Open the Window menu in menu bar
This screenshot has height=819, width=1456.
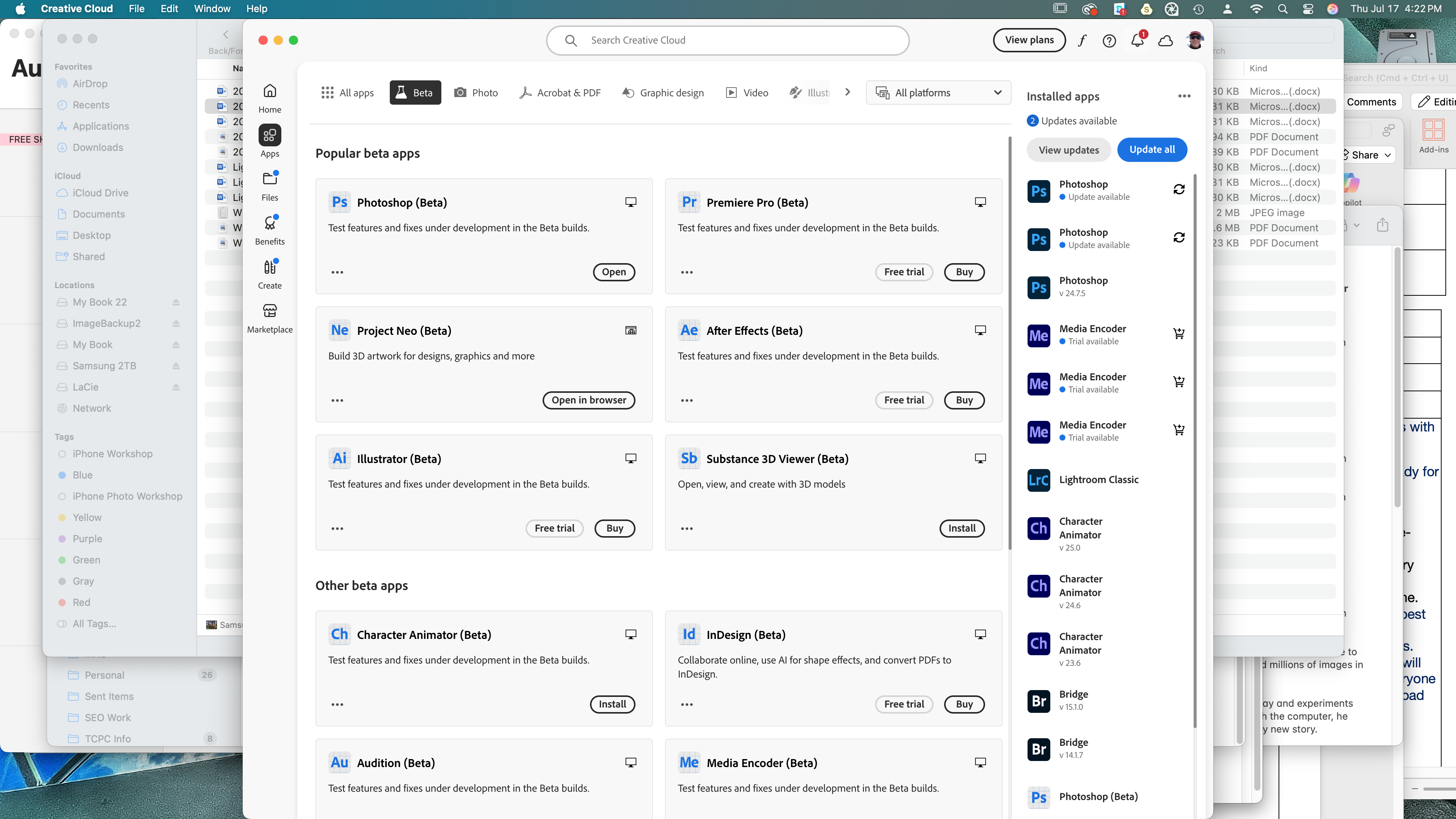coord(212,8)
